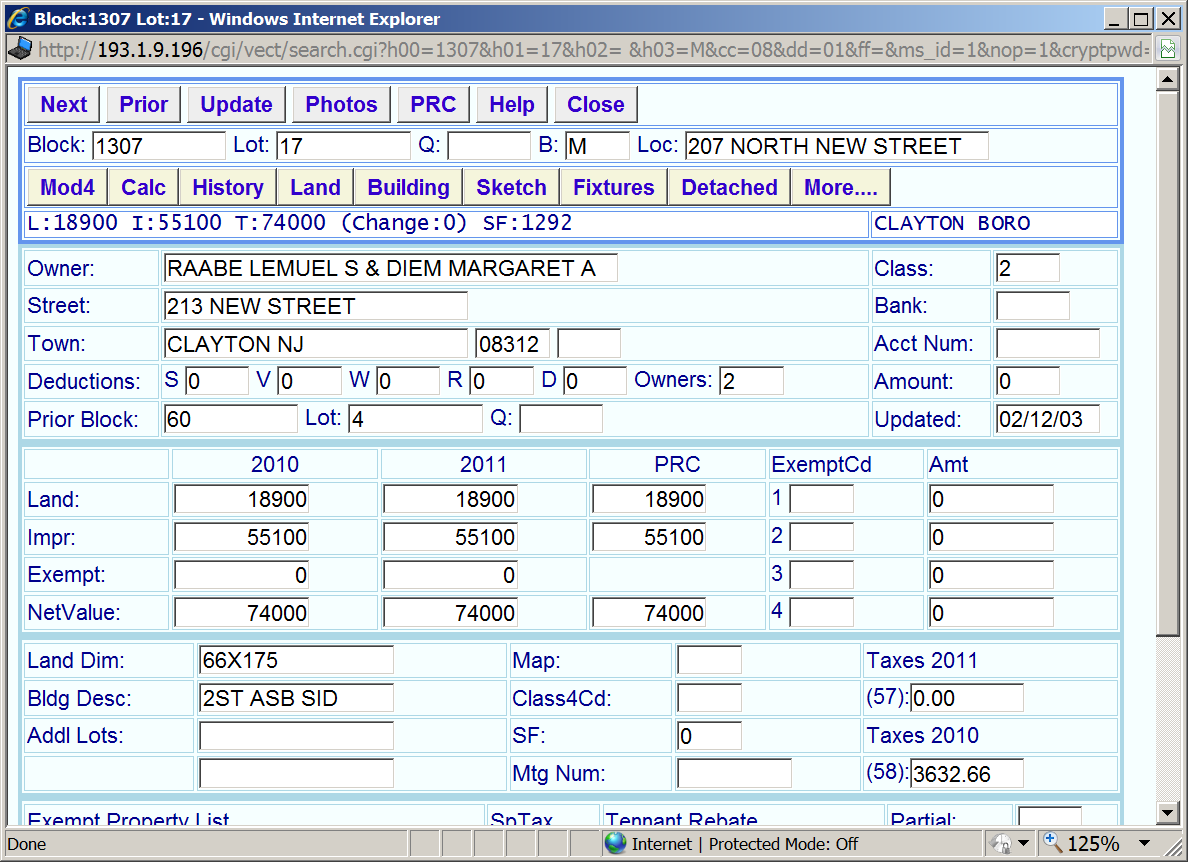Click scroll up arrow on vertical scrollbar

pos(1167,80)
